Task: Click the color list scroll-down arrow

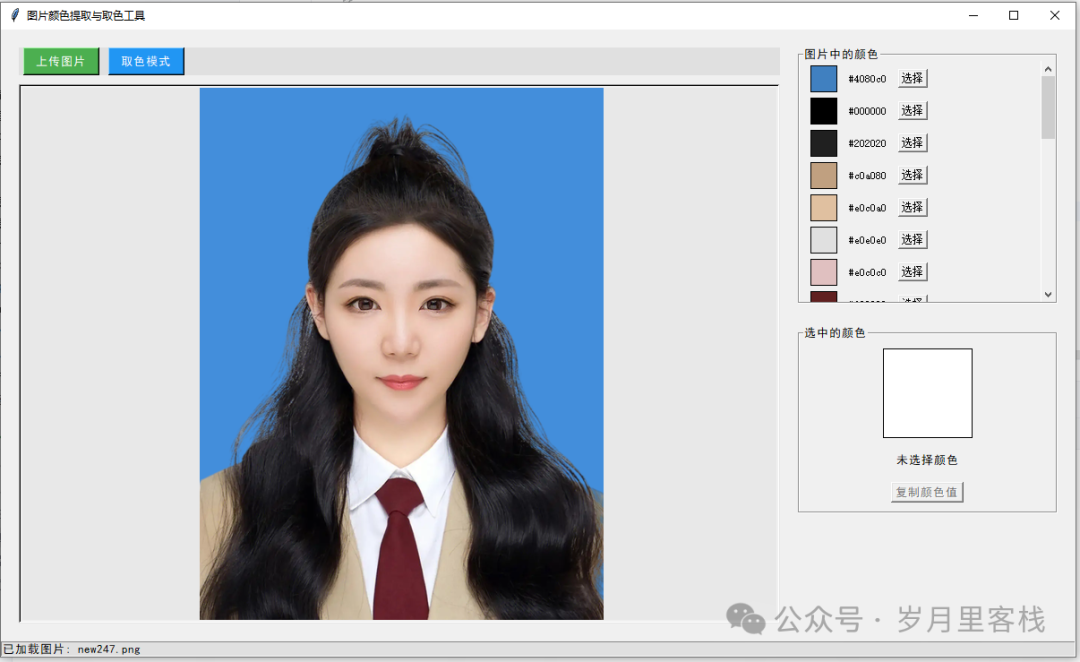Action: coord(1048,295)
